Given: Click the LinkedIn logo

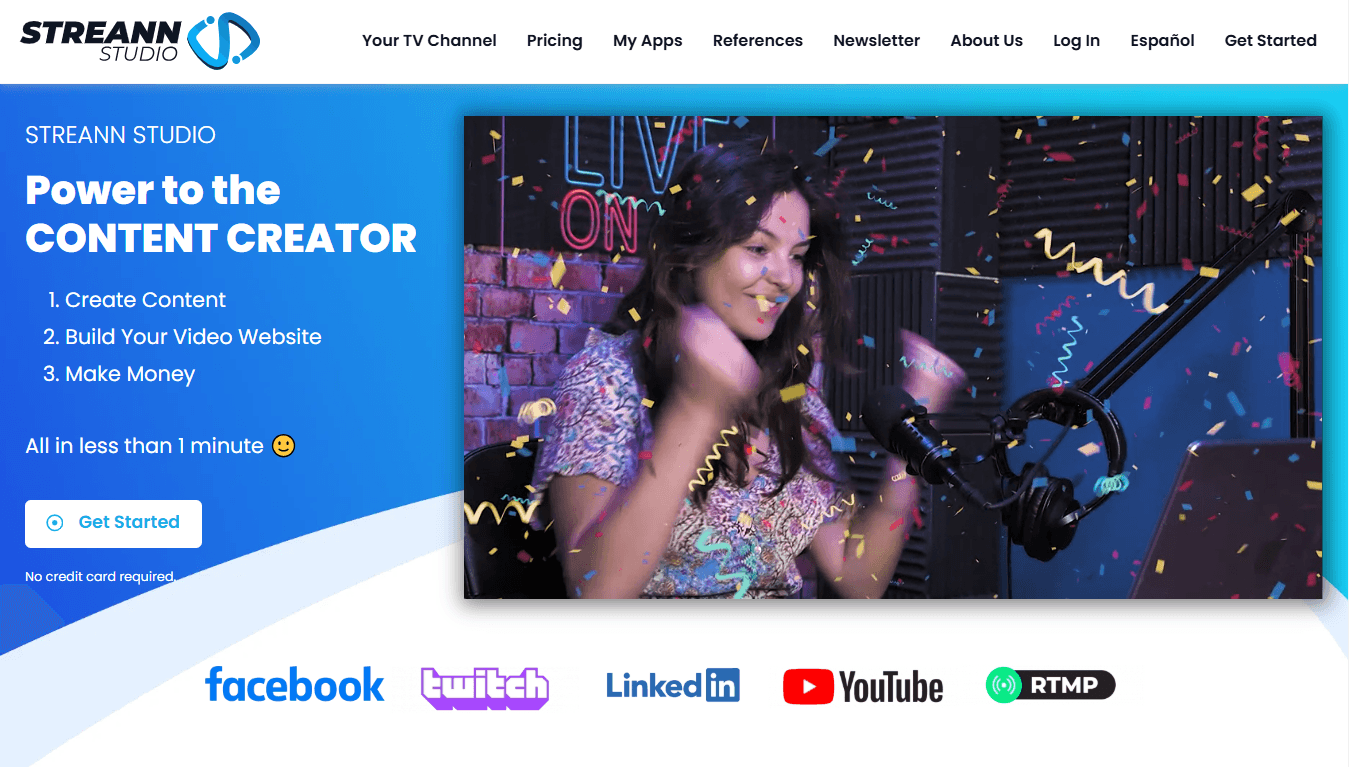Looking at the screenshot, I should click(672, 685).
